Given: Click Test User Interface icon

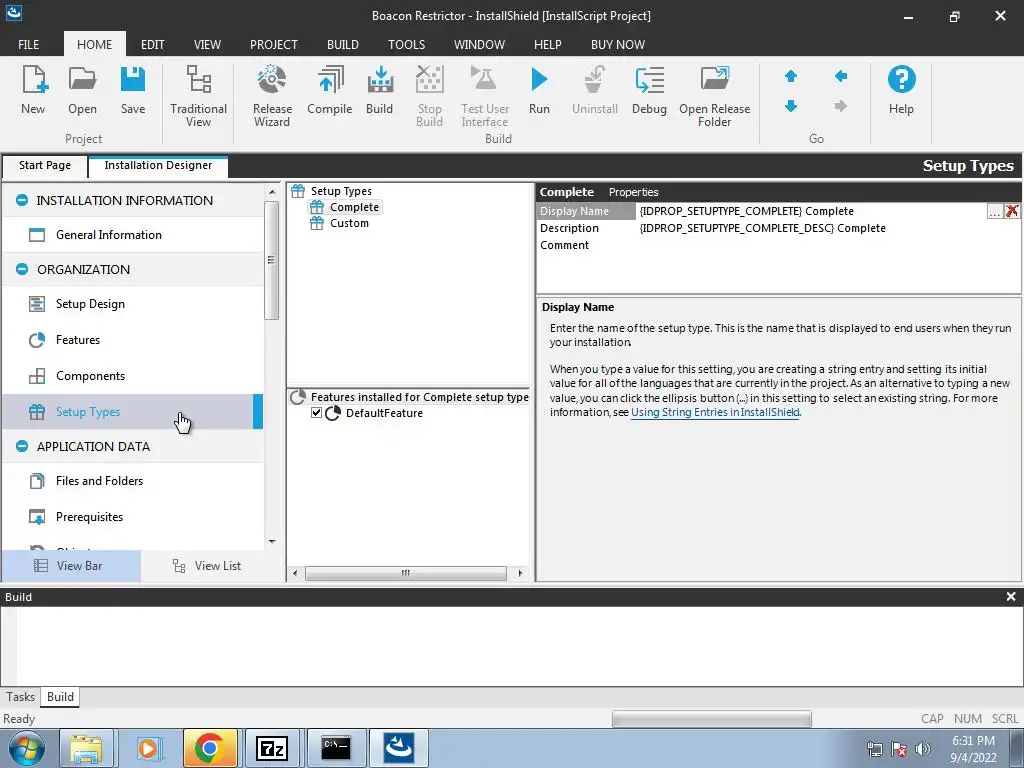Looking at the screenshot, I should click(x=485, y=96).
